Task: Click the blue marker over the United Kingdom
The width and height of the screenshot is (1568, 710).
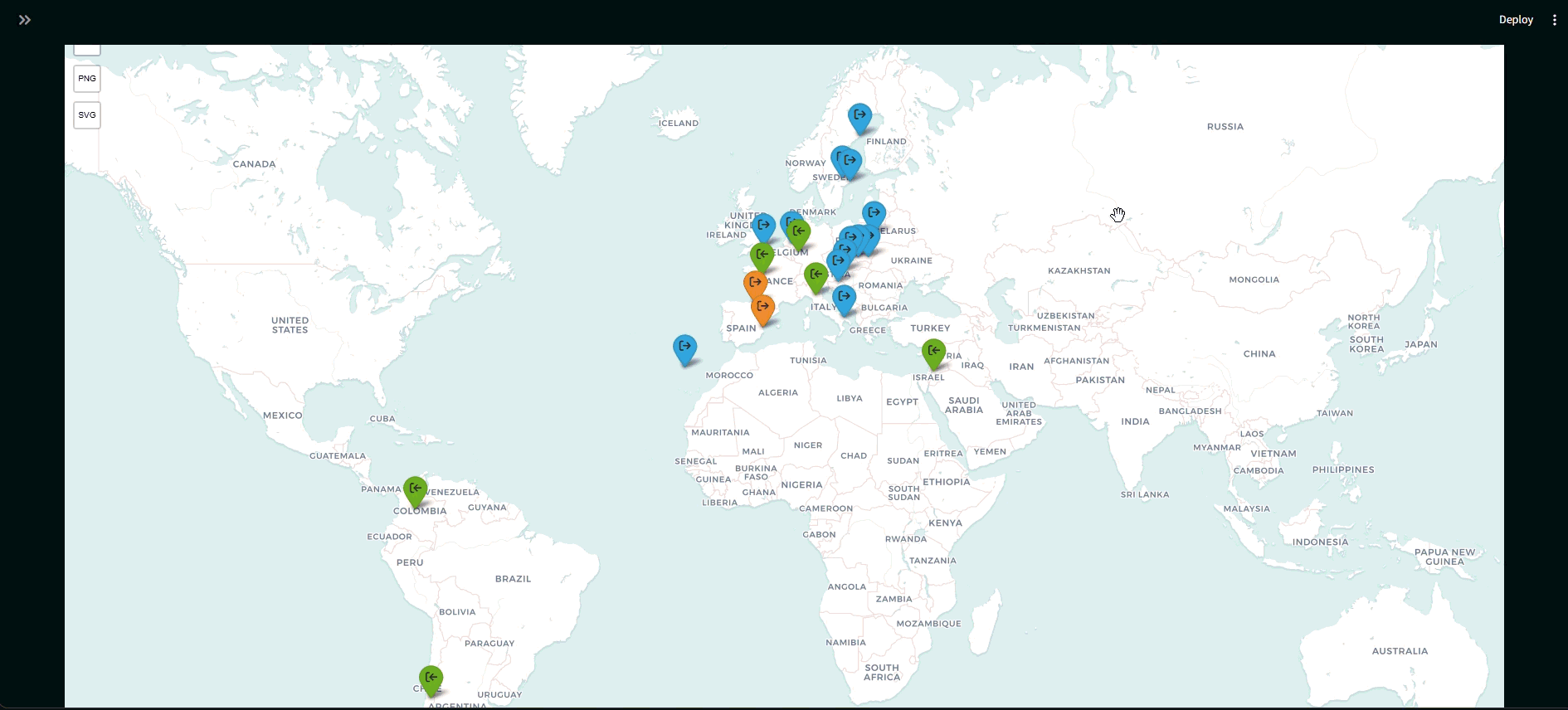Action: tap(763, 226)
